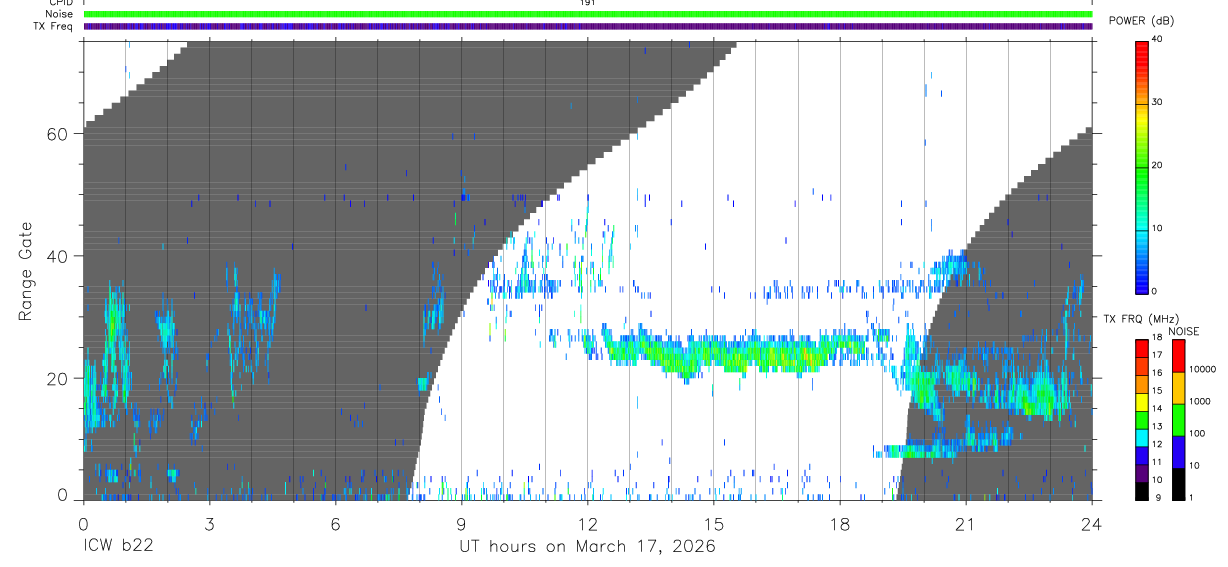This screenshot has height=567, width=1228.
Task: Click the 'Noise' row label at top left
Action: (60, 14)
